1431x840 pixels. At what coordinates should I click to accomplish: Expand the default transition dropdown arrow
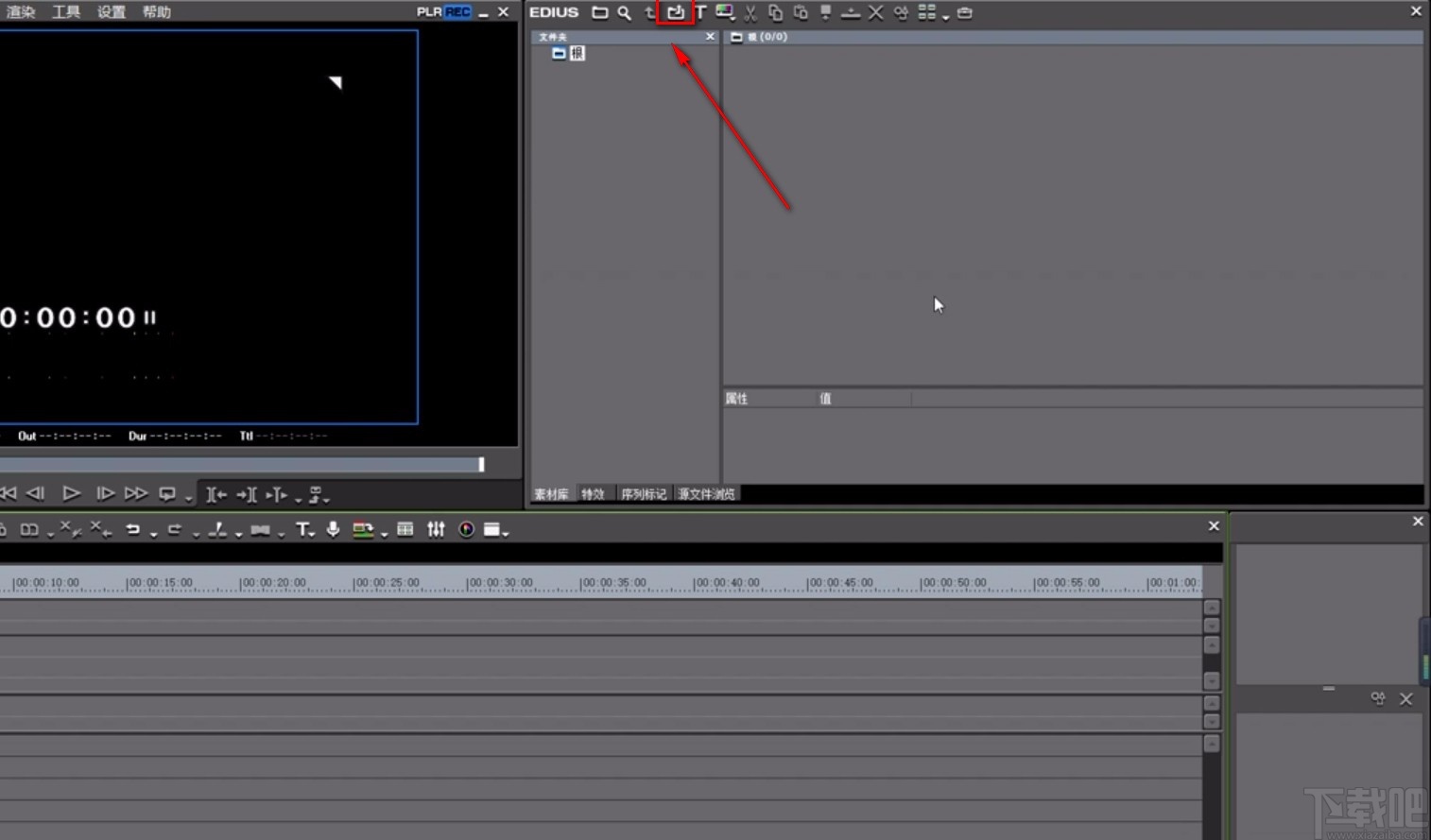pyautogui.click(x=281, y=535)
